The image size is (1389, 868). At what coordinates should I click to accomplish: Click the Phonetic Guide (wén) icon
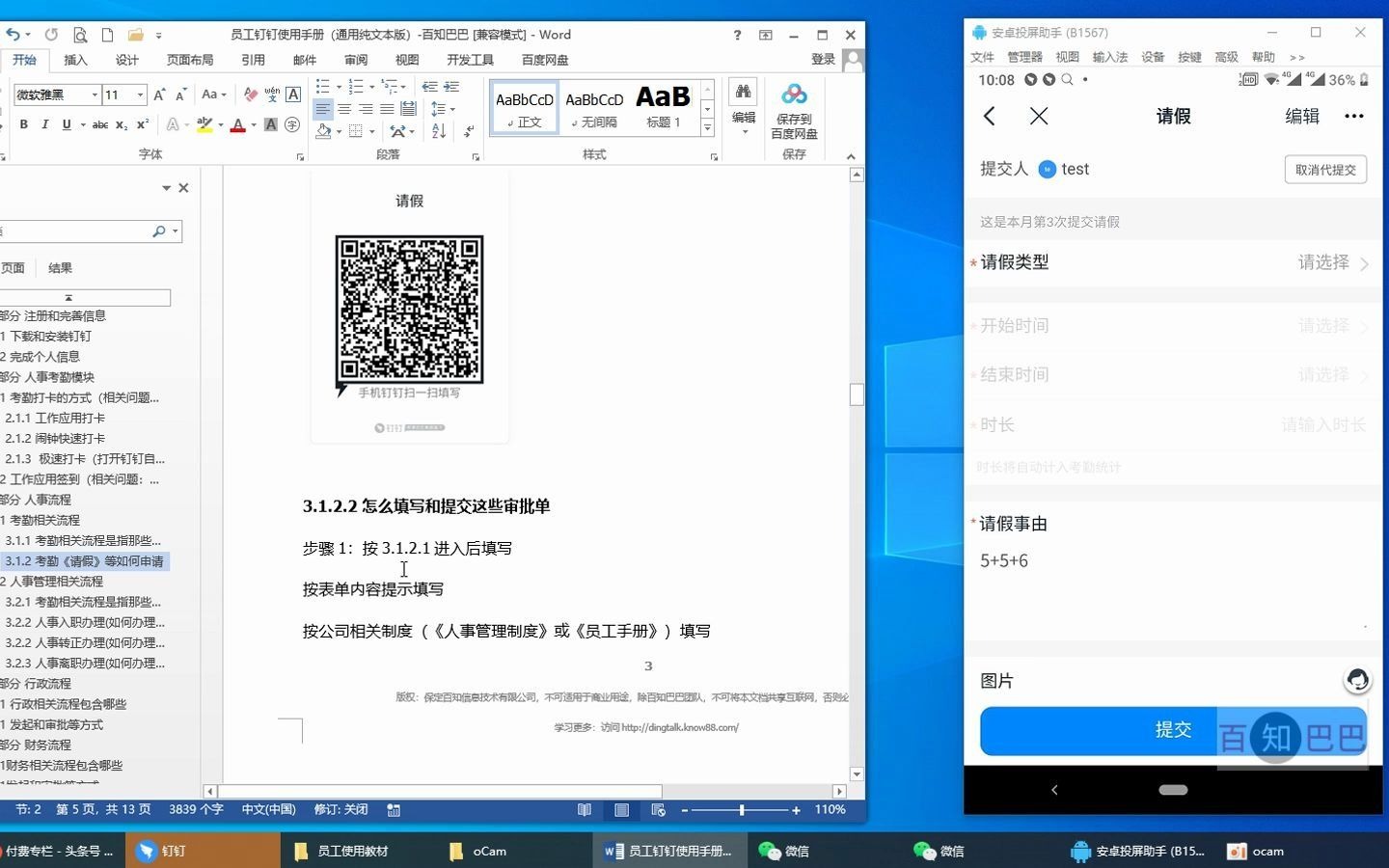click(272, 95)
